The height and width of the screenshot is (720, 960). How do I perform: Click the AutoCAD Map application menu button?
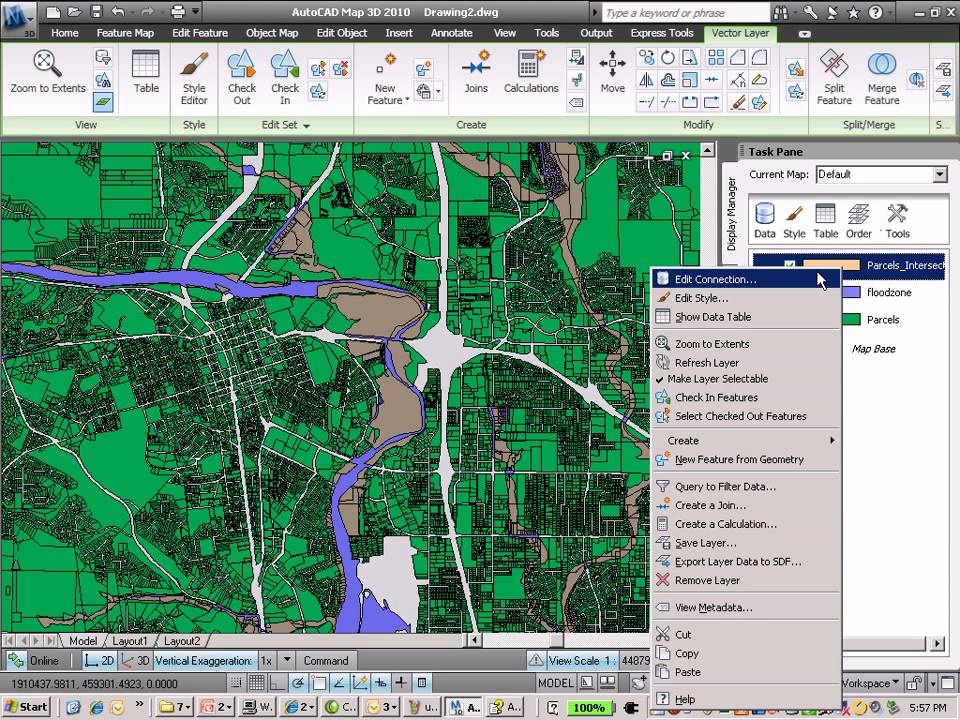tap(18, 20)
